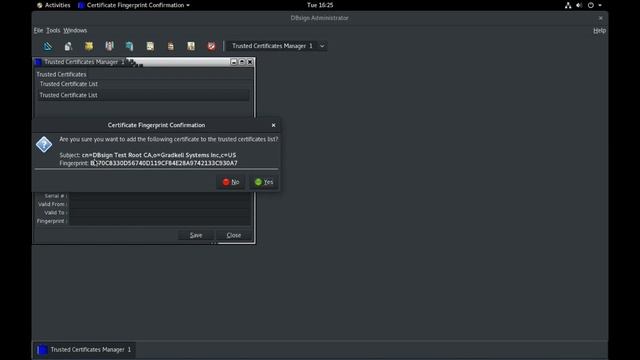Click the Serial # field
This screenshot has width=640, height=360.
pyautogui.click(x=160, y=196)
